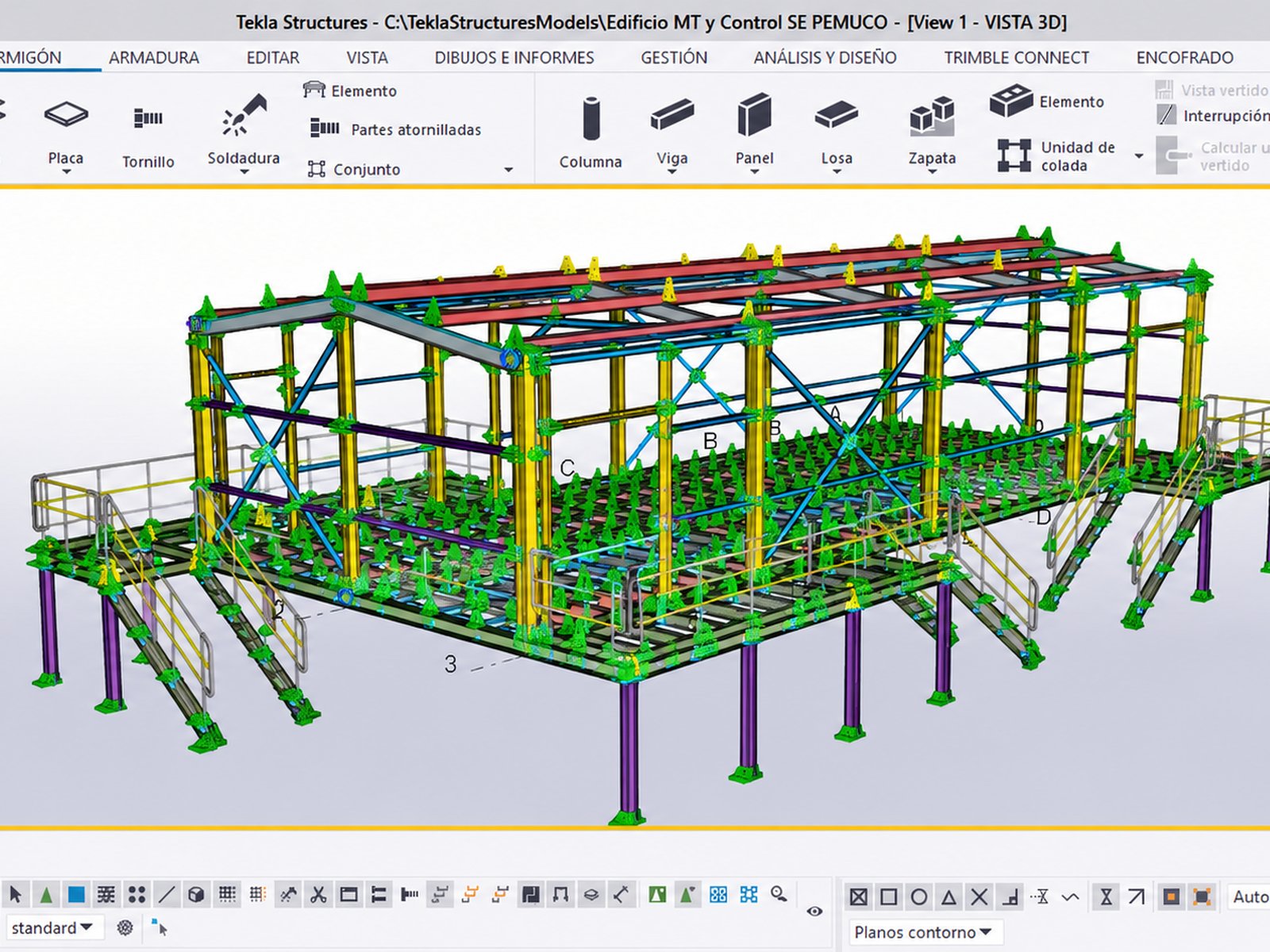The width and height of the screenshot is (1270, 952).
Task: Select grid label C in model
Action: 567,468
